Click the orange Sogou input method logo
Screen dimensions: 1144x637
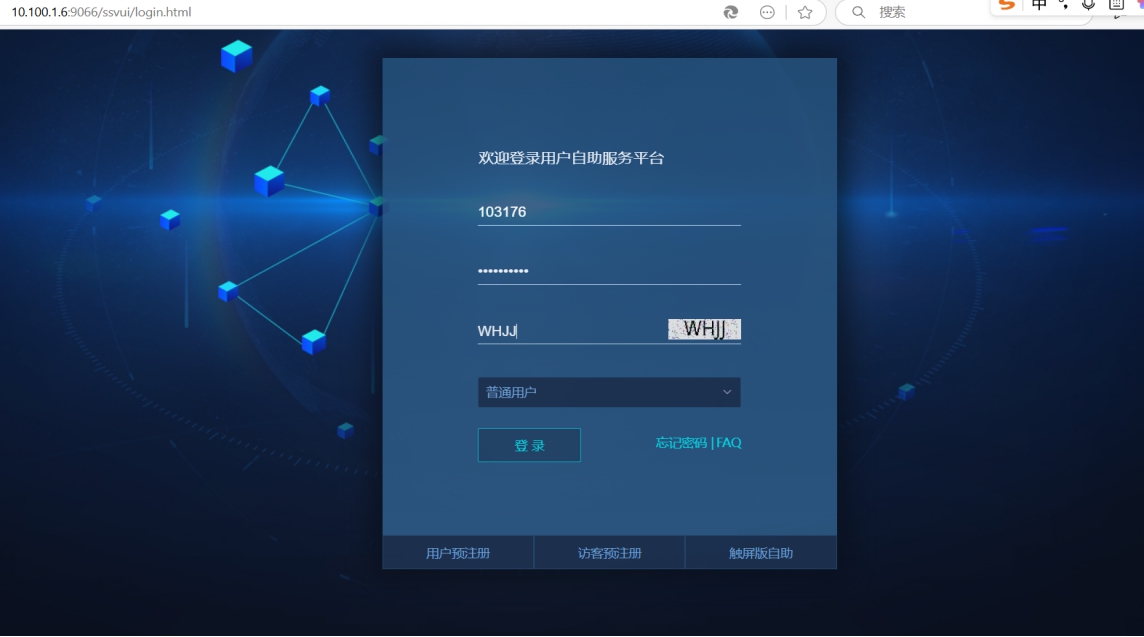click(1007, 5)
